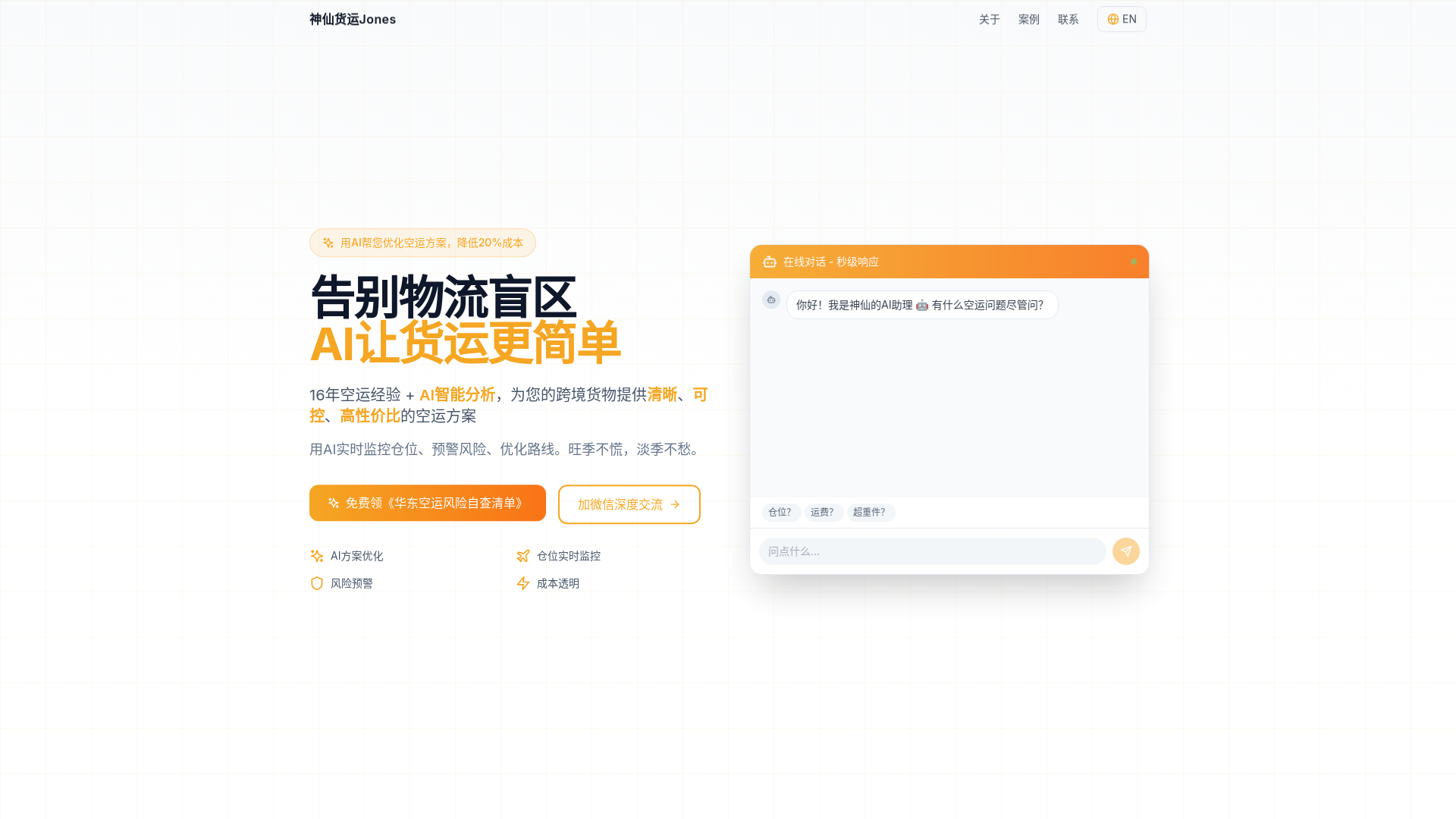Click the 风险预警 feature text

352,583
